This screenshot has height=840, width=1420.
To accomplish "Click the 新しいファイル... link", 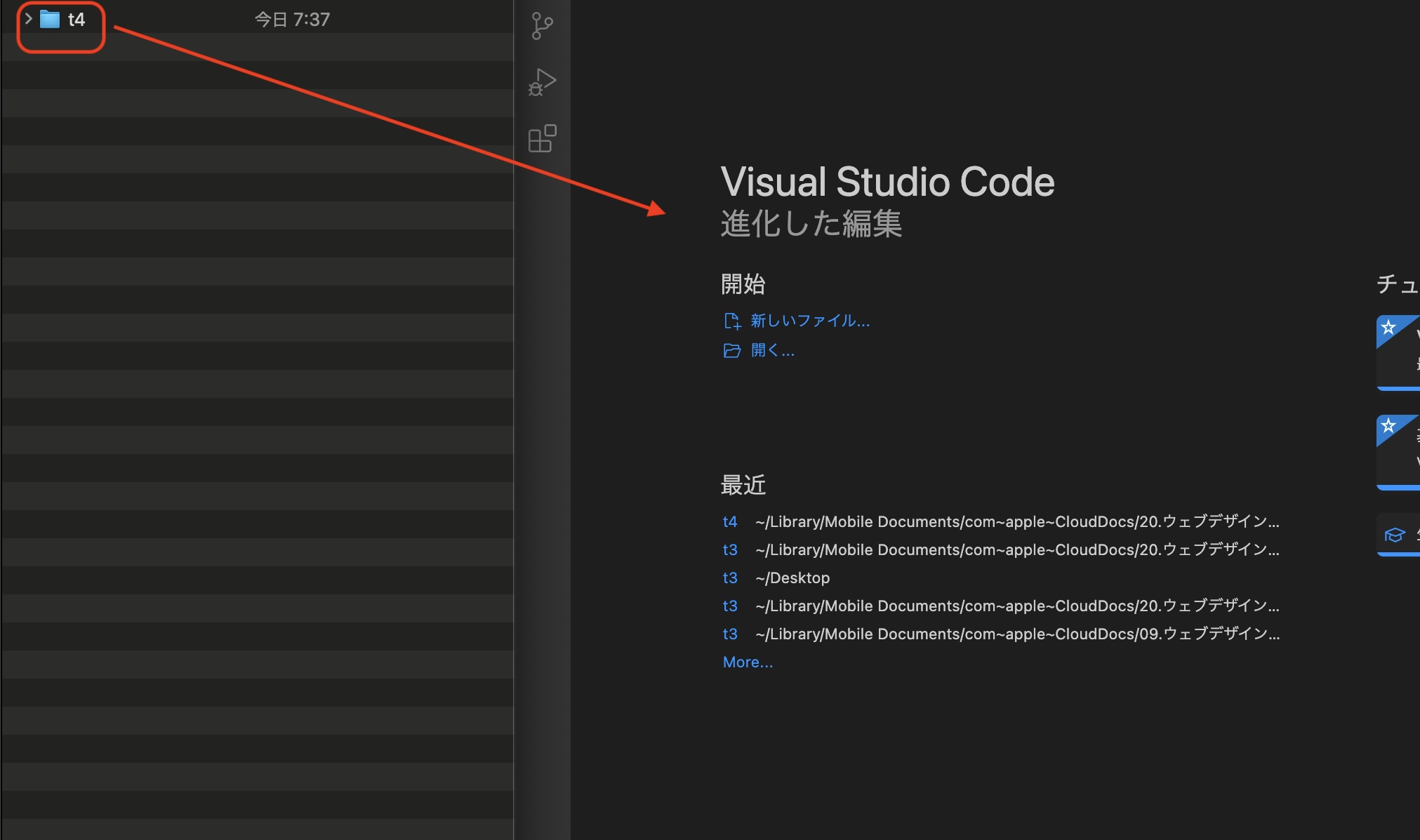I will click(x=810, y=321).
